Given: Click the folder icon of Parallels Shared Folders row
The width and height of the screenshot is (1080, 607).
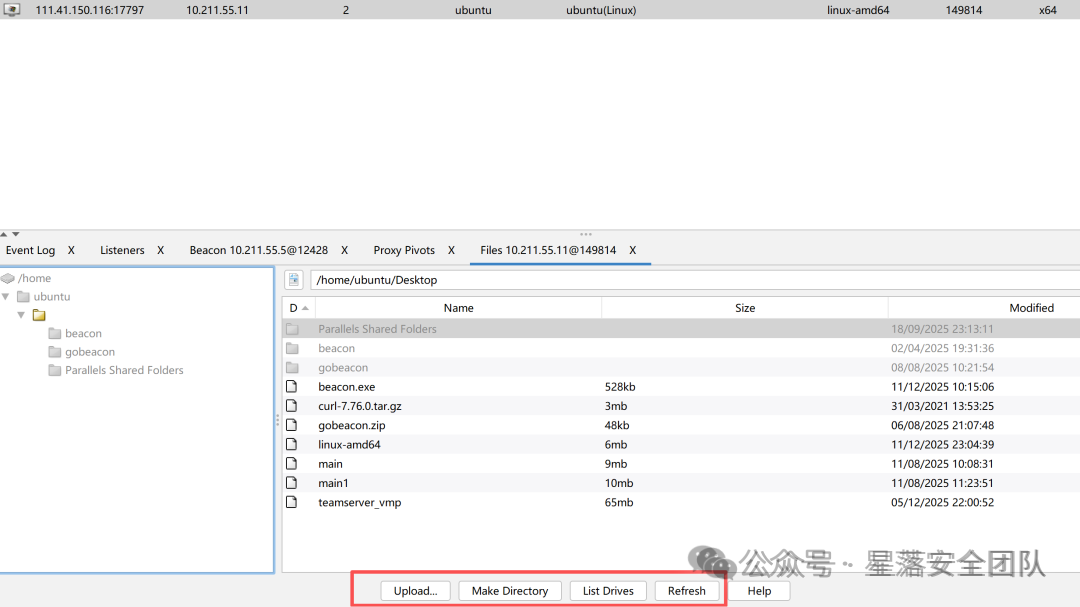Looking at the screenshot, I should point(292,329).
